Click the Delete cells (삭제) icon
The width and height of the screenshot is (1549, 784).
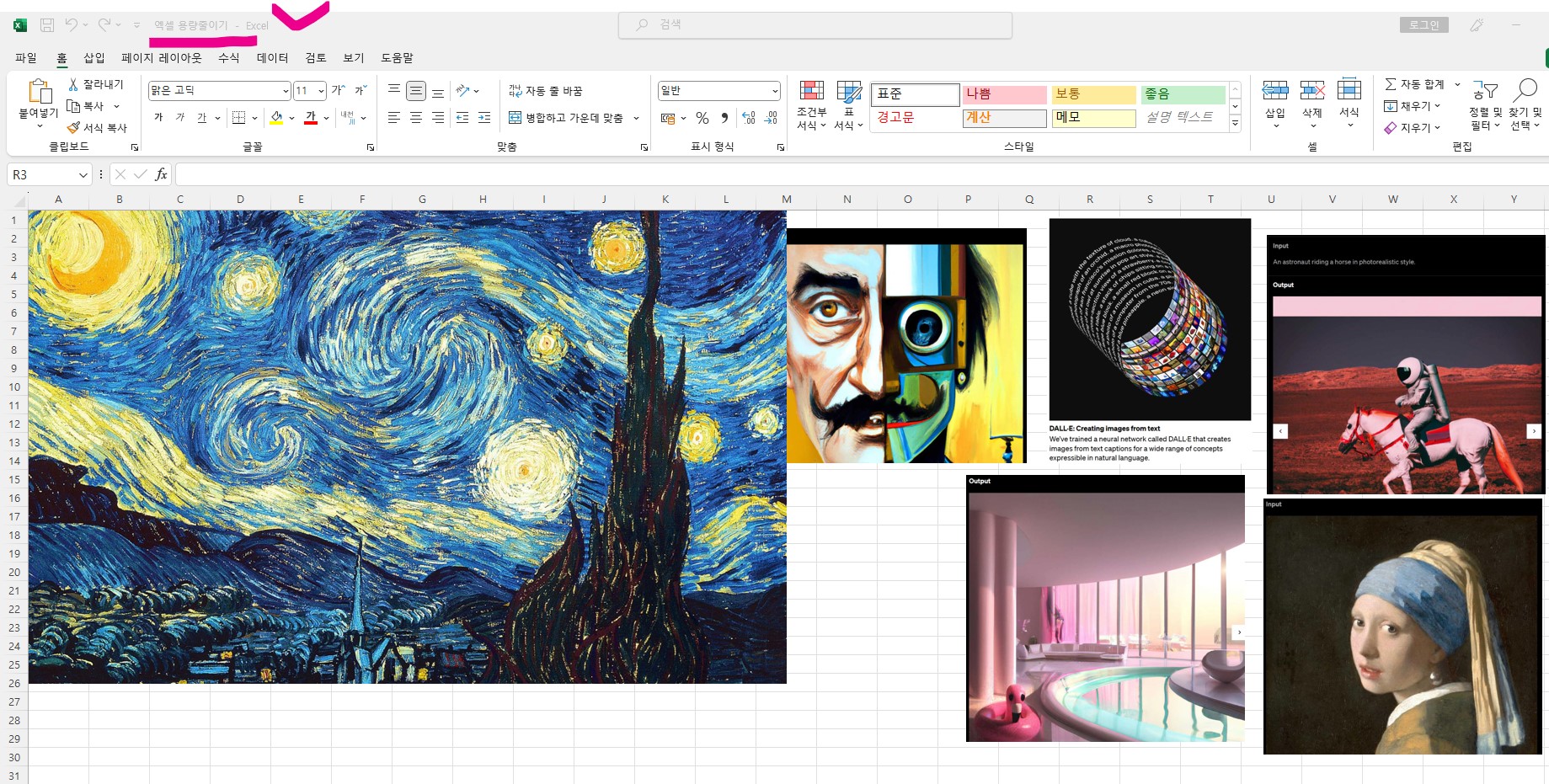[1312, 90]
